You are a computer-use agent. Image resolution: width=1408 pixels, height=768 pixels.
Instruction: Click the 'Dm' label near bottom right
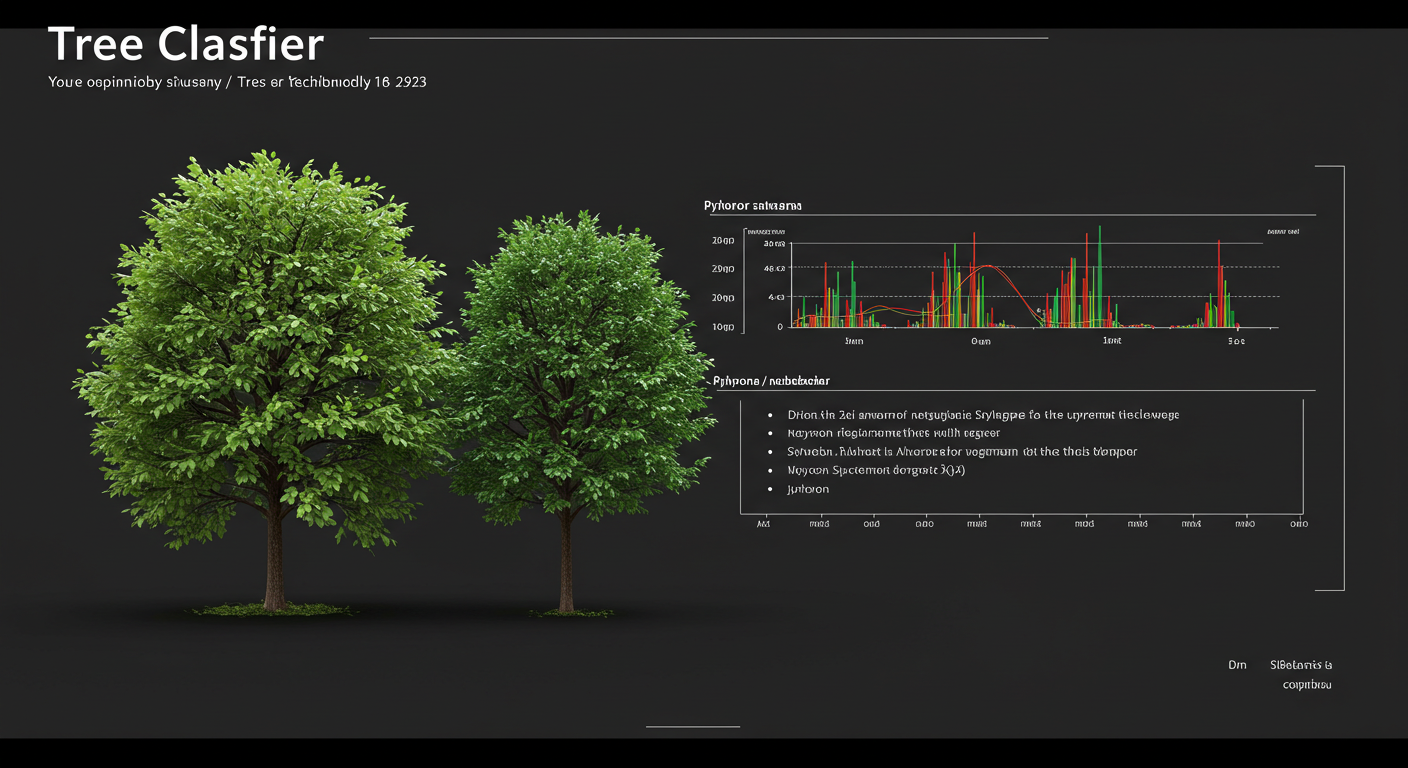[x=1237, y=664]
